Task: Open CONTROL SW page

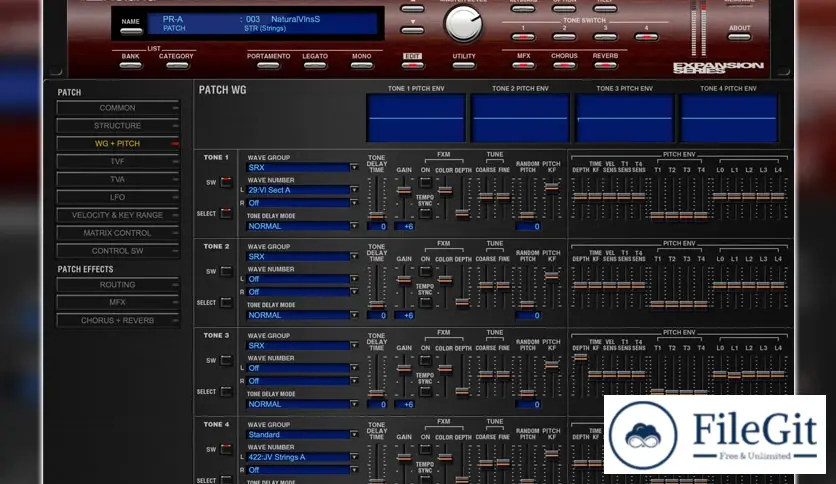Action: [x=118, y=251]
